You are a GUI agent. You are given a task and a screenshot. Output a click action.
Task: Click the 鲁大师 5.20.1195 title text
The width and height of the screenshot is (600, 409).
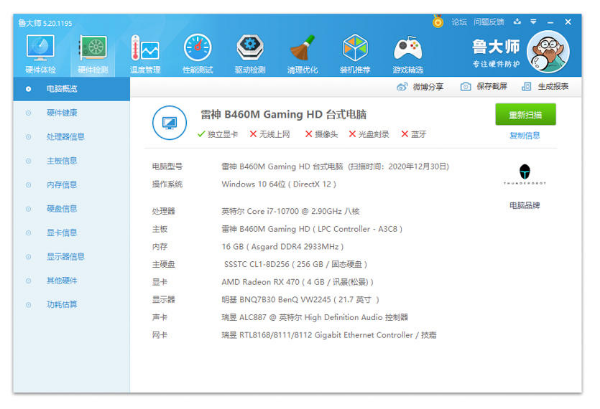(x=45, y=23)
